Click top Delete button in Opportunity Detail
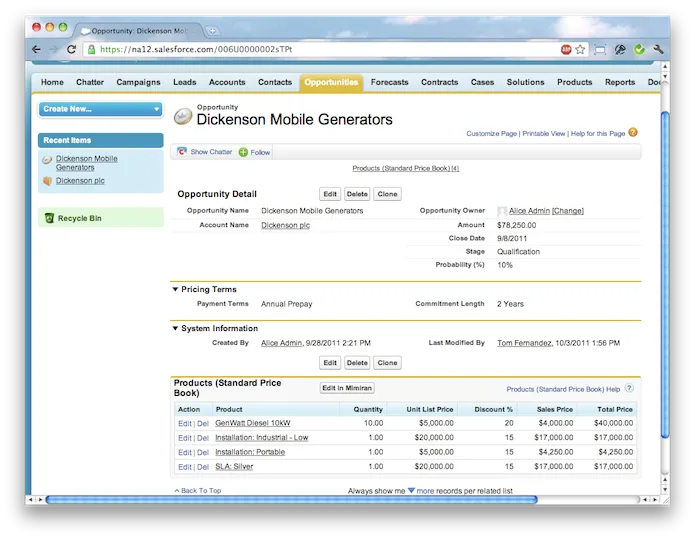695x539 pixels. click(x=357, y=194)
